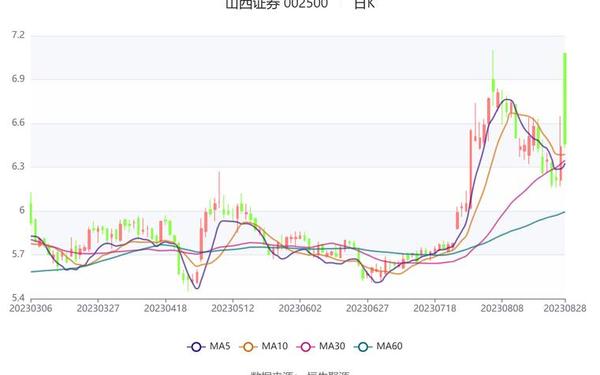
Task: Click the 5.7 price axis label
Action: pos(18,254)
